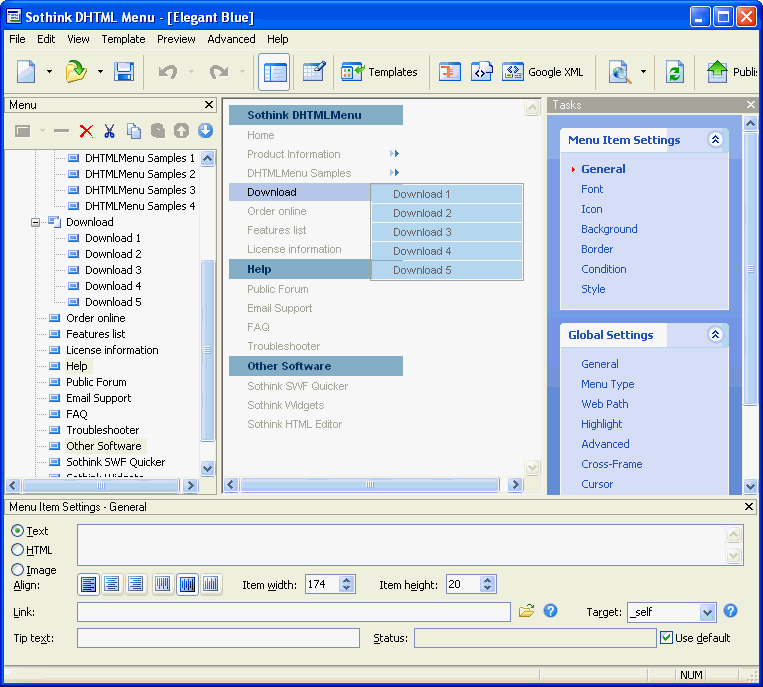This screenshot has width=763, height=687.
Task: Open the Target dropdown
Action: [708, 612]
